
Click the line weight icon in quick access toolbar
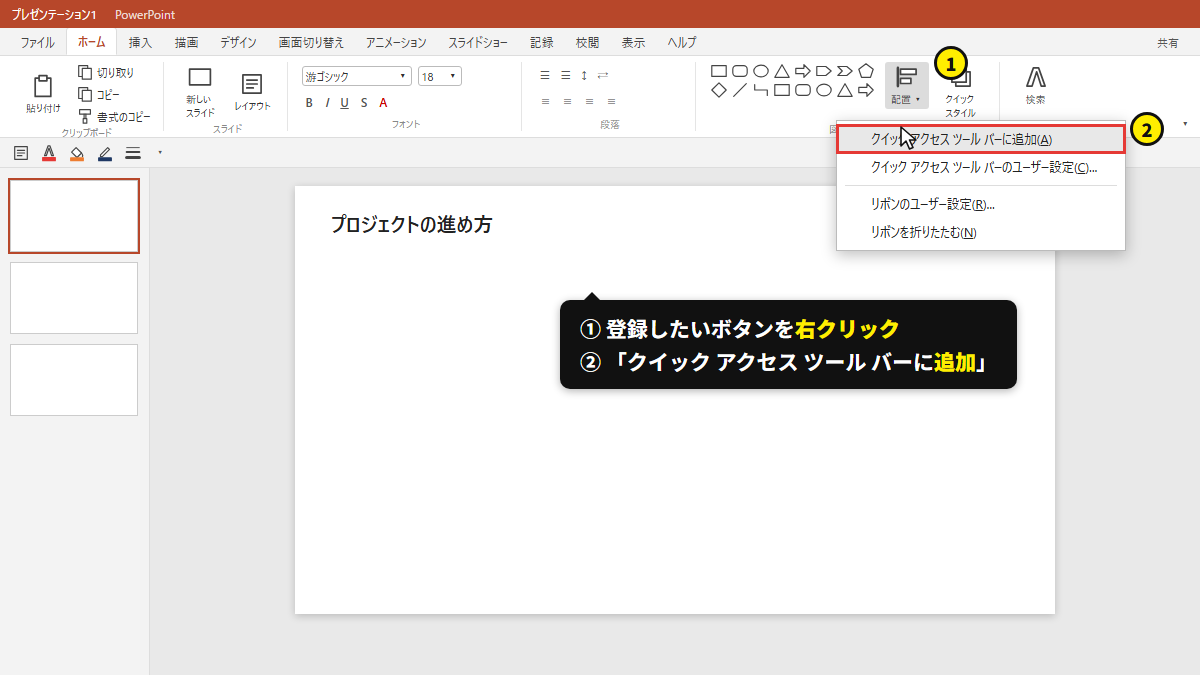(133, 153)
